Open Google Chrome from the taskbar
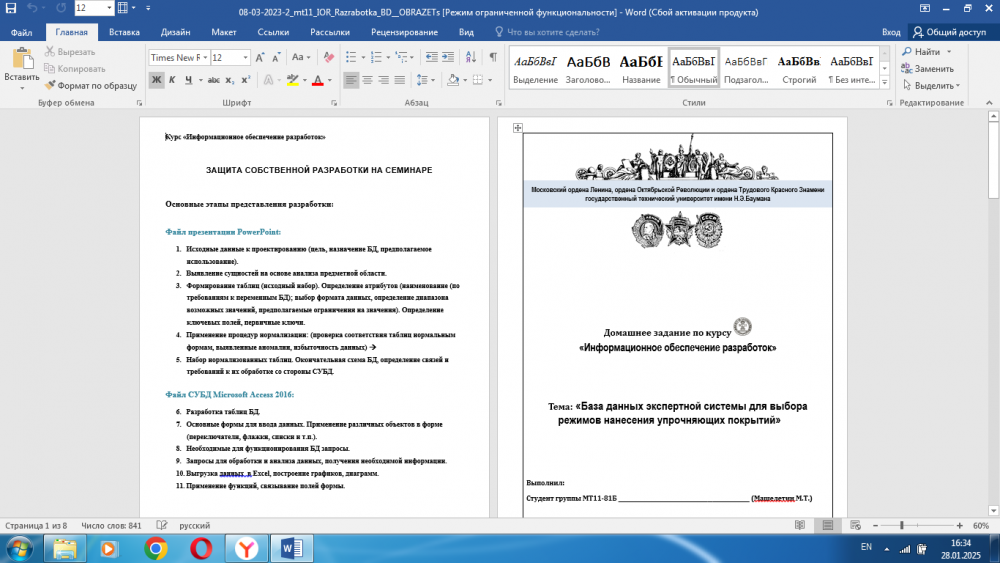1000x563 pixels. point(155,548)
